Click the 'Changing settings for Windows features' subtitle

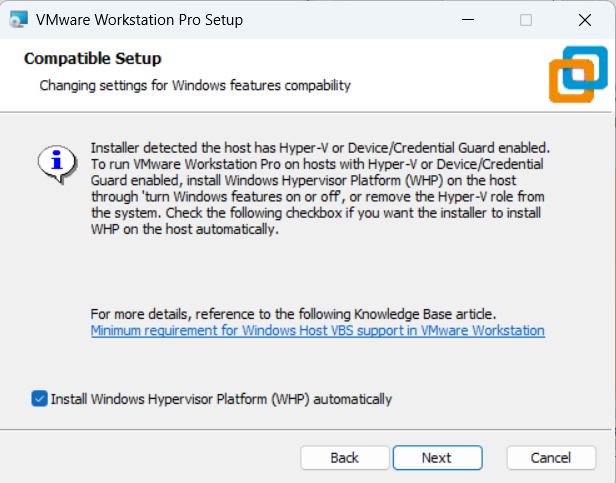(195, 85)
